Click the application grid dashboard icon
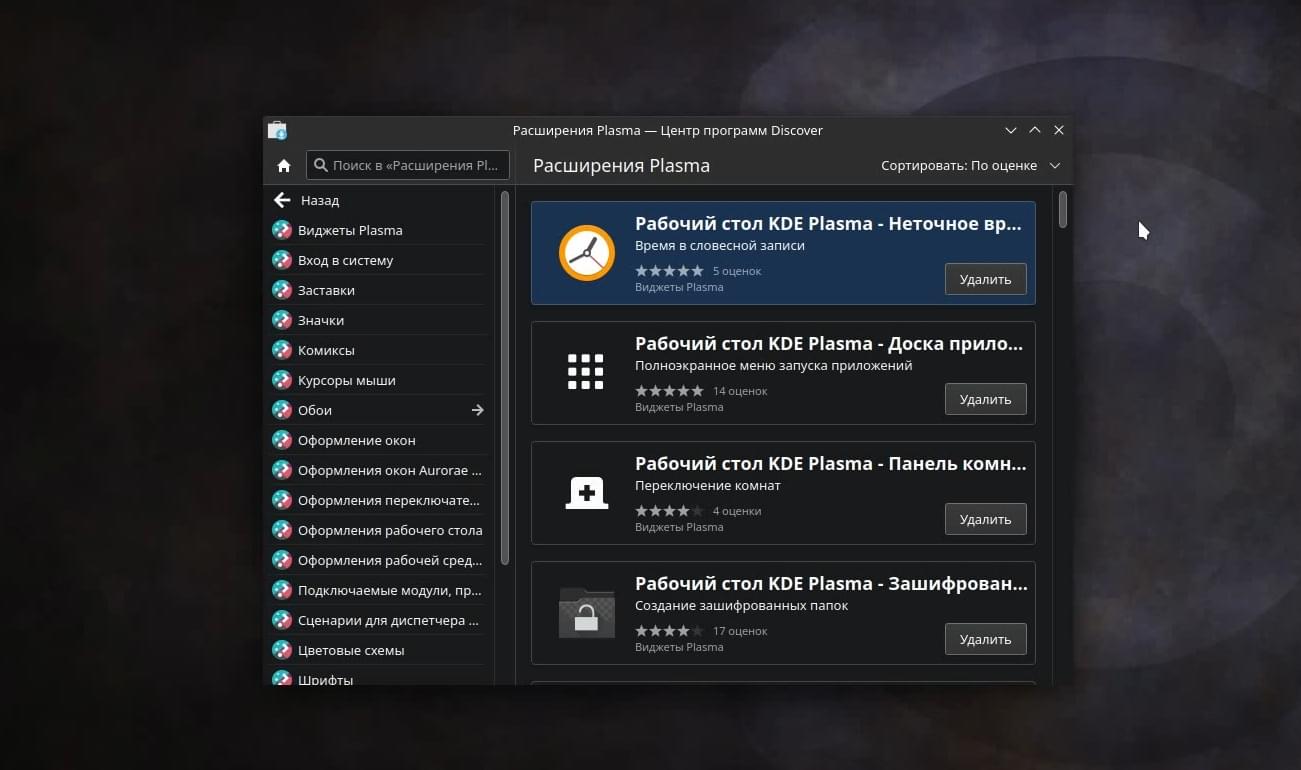This screenshot has width=1301, height=770. coord(586,372)
